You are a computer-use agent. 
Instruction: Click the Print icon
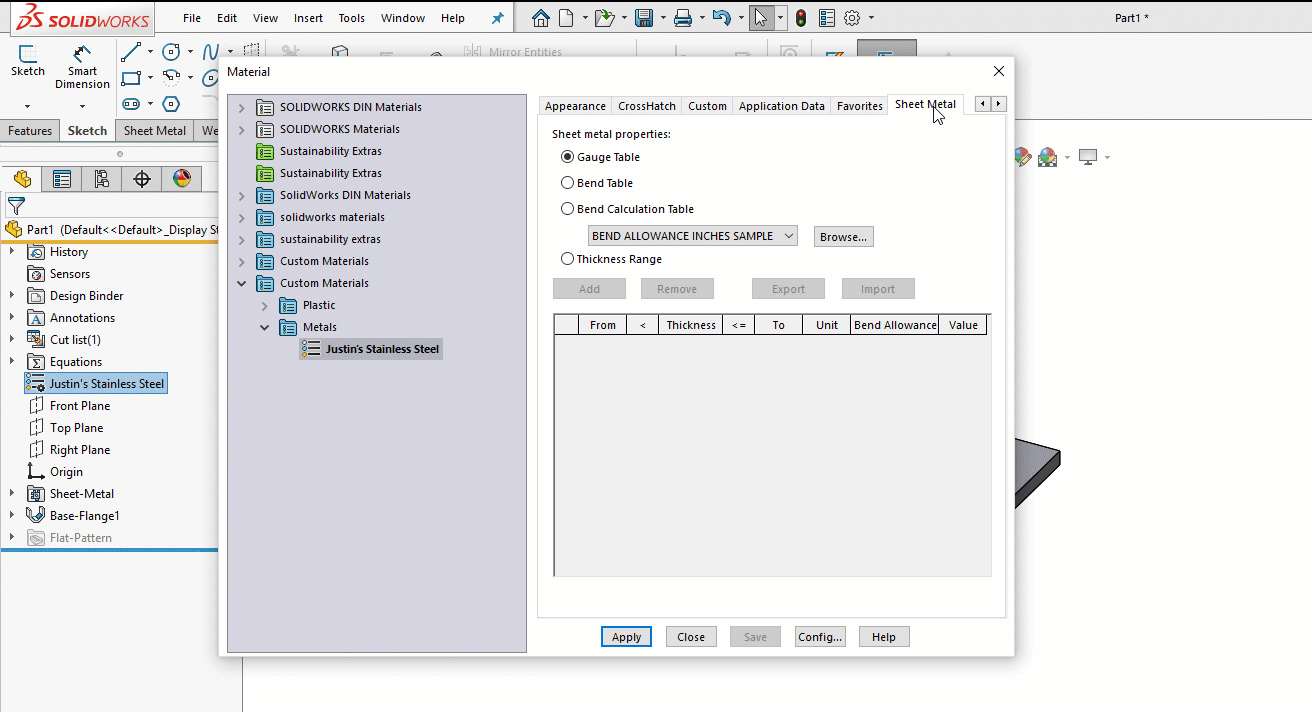click(x=683, y=18)
